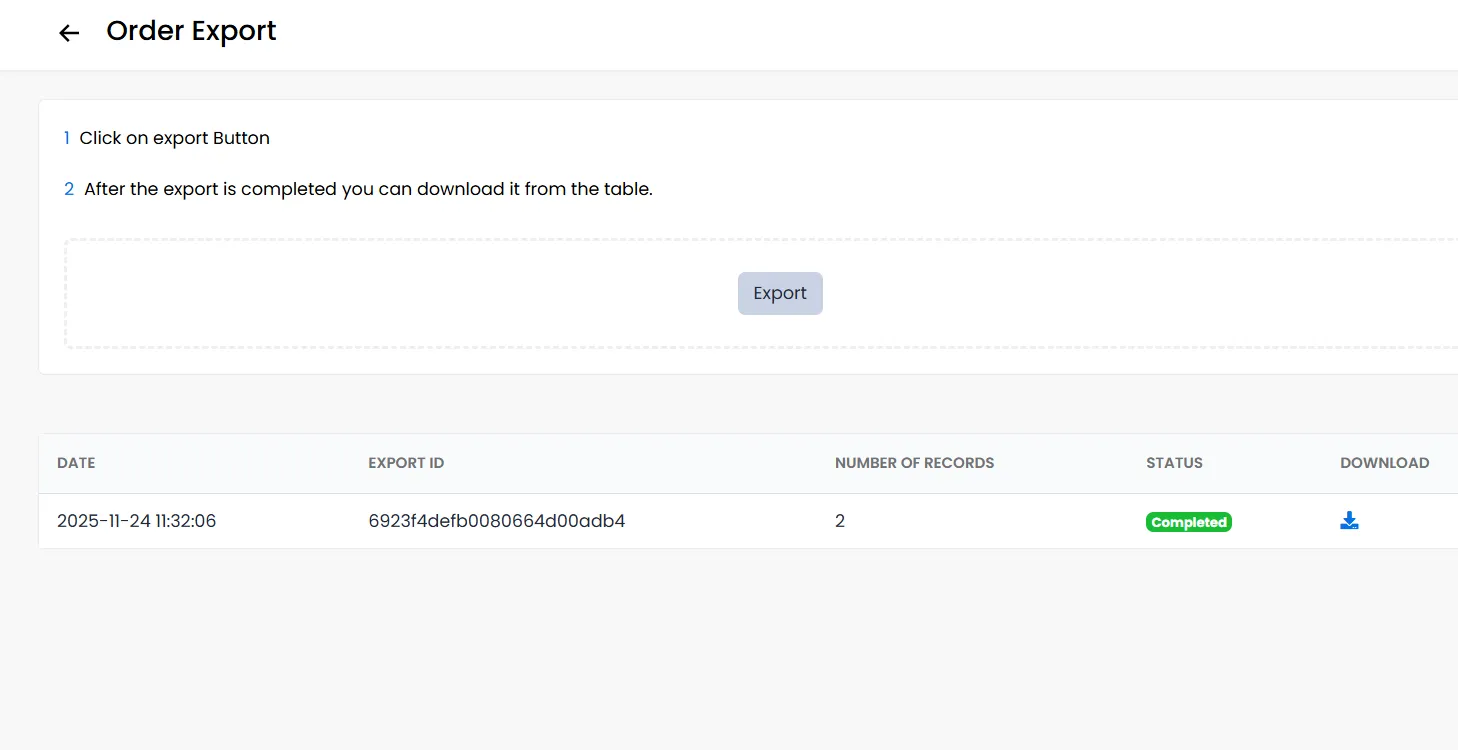Click the blue step number 1
The height and width of the screenshot is (750, 1458).
(x=67, y=138)
